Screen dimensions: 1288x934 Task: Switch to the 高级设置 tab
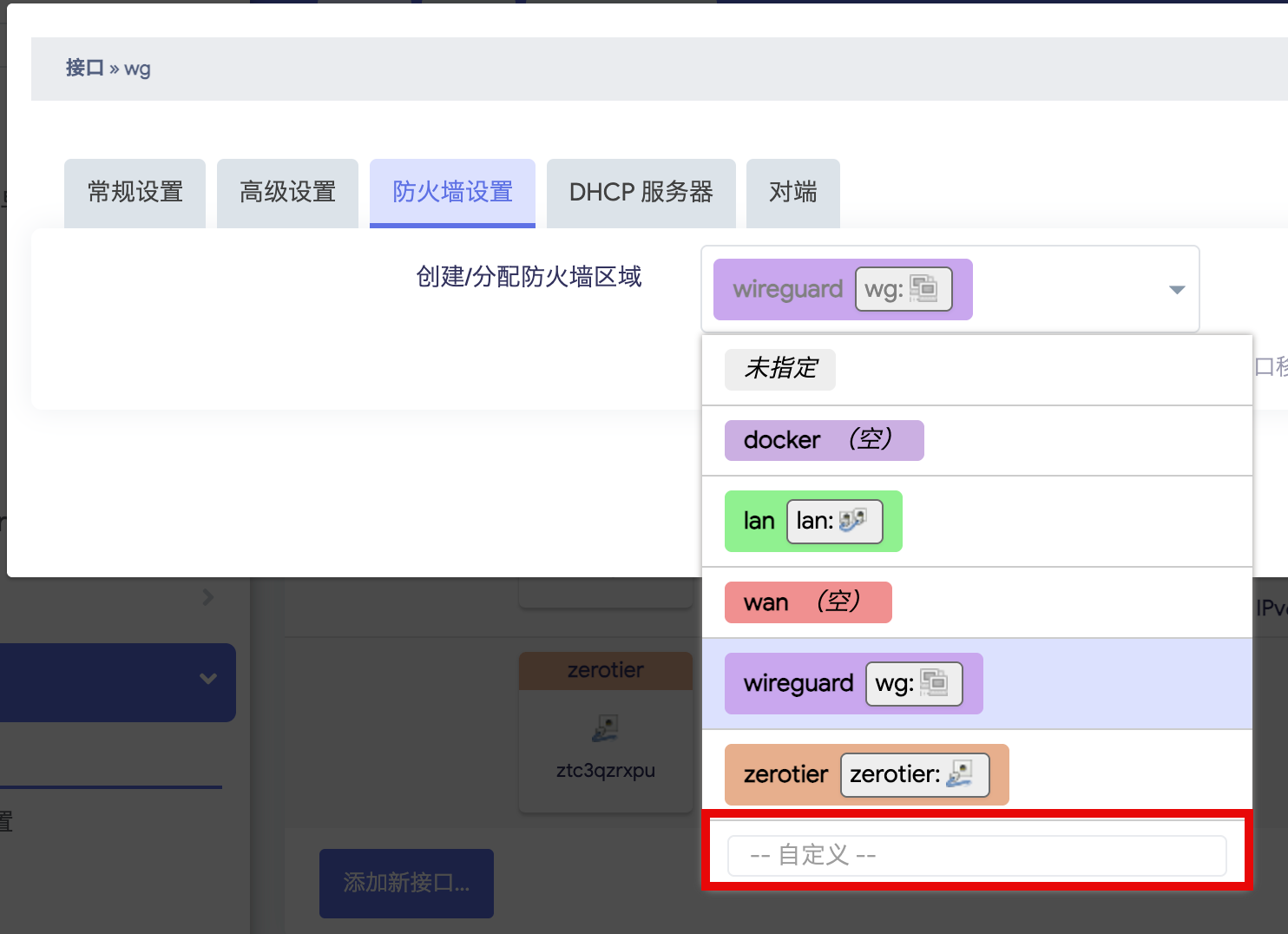click(x=287, y=193)
